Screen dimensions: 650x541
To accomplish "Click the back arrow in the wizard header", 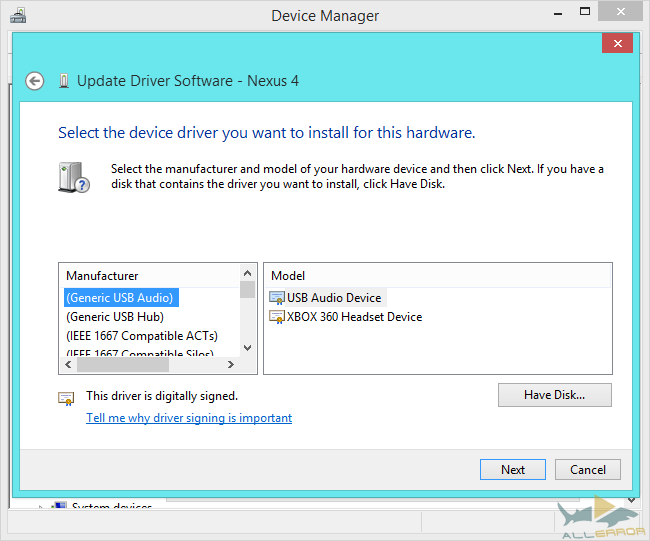I will pos(35,81).
